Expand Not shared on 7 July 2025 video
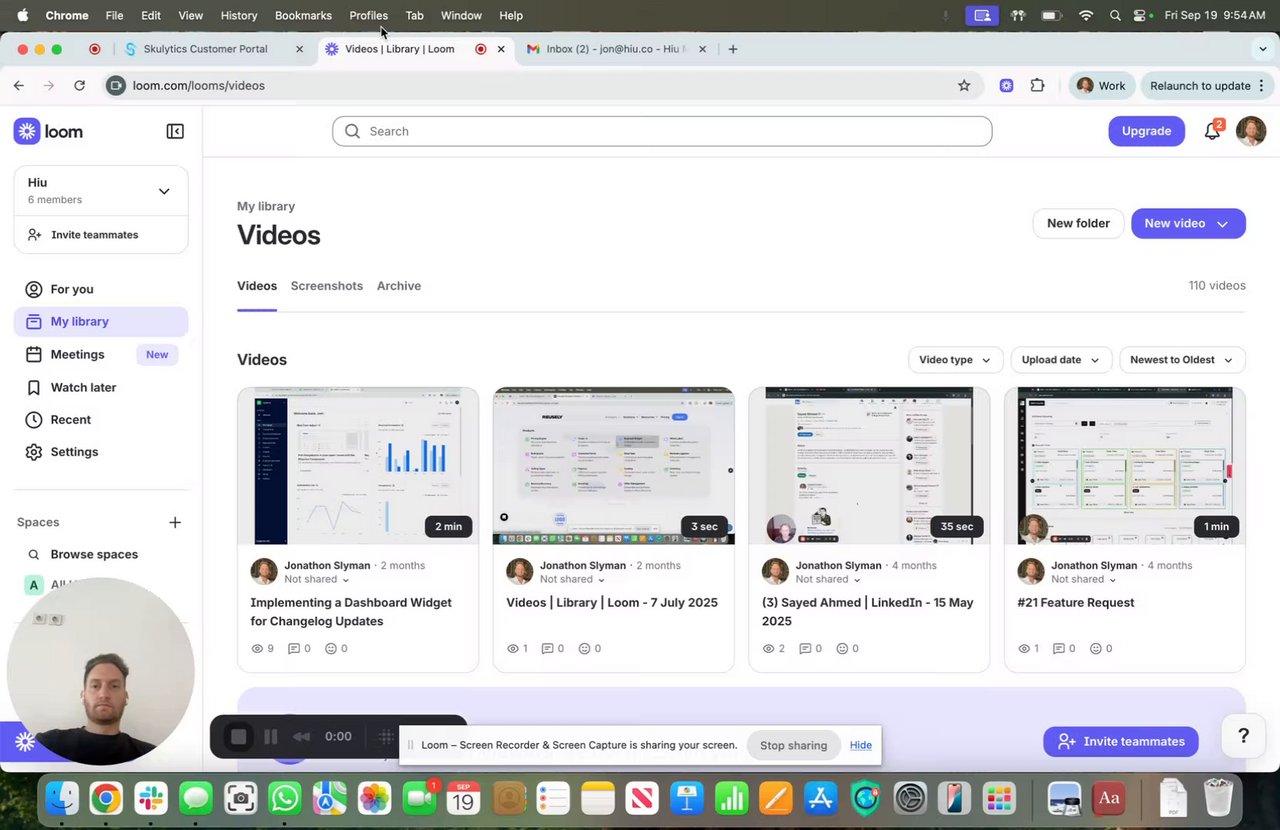Screen dimensions: 1280x830 coord(573,579)
